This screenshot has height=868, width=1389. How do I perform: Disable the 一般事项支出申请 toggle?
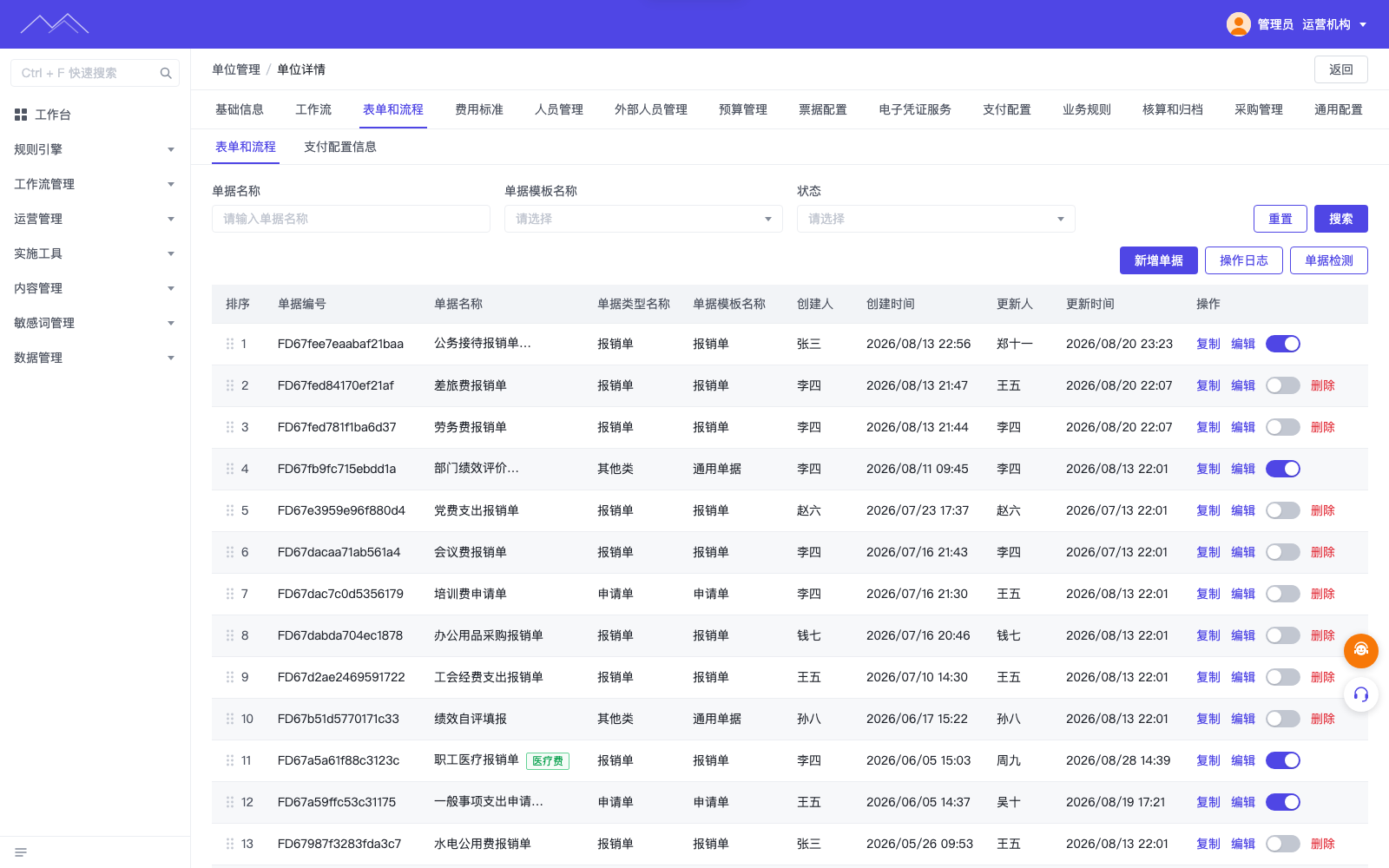pyautogui.click(x=1282, y=802)
